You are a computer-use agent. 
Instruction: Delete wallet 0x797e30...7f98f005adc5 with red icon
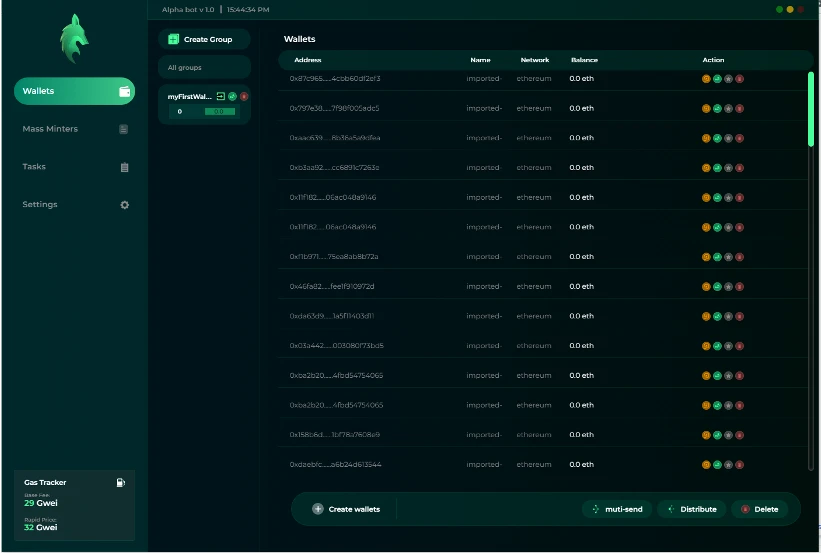(x=739, y=109)
